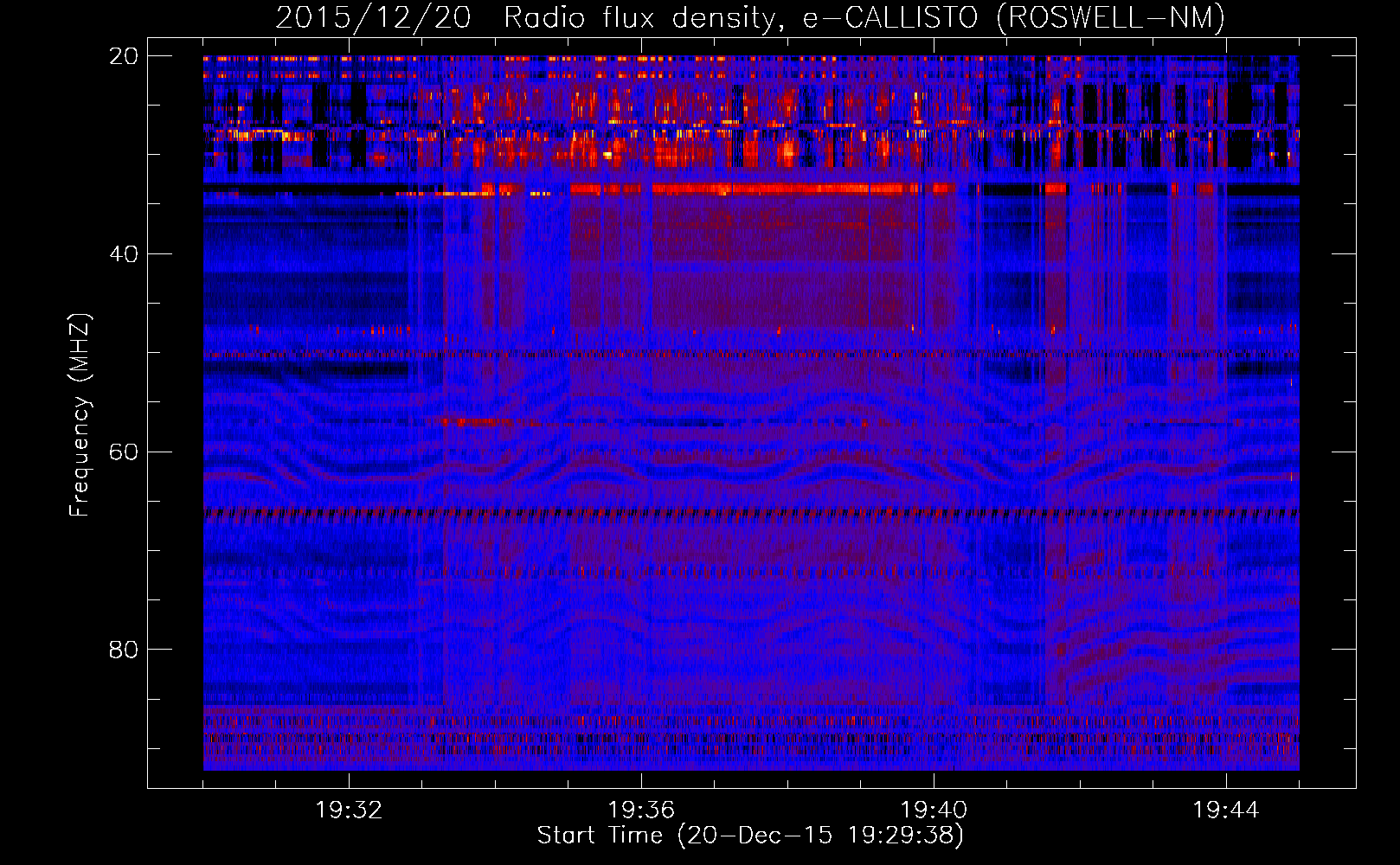Click the 40 frequency axis label
This screenshot has width=1400, height=865.
(x=124, y=254)
